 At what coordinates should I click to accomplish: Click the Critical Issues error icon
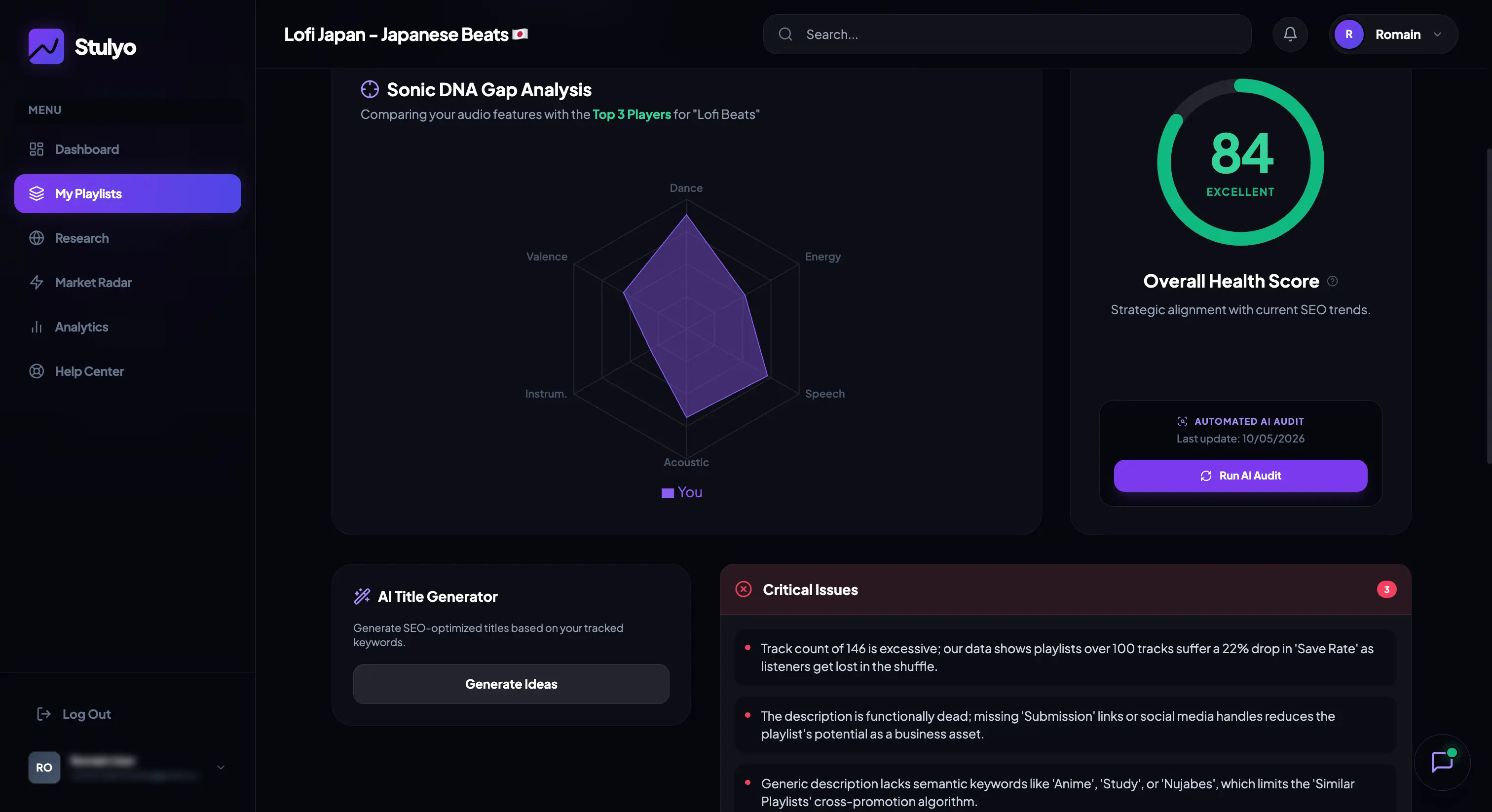coord(743,589)
